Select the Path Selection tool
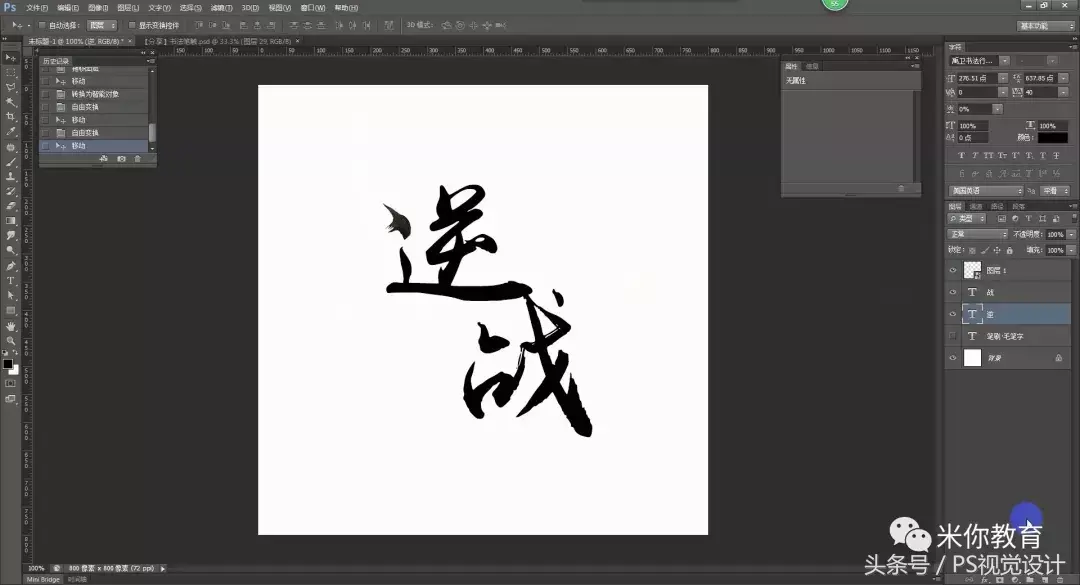Screen dimensions: 1080x585 click(10, 296)
